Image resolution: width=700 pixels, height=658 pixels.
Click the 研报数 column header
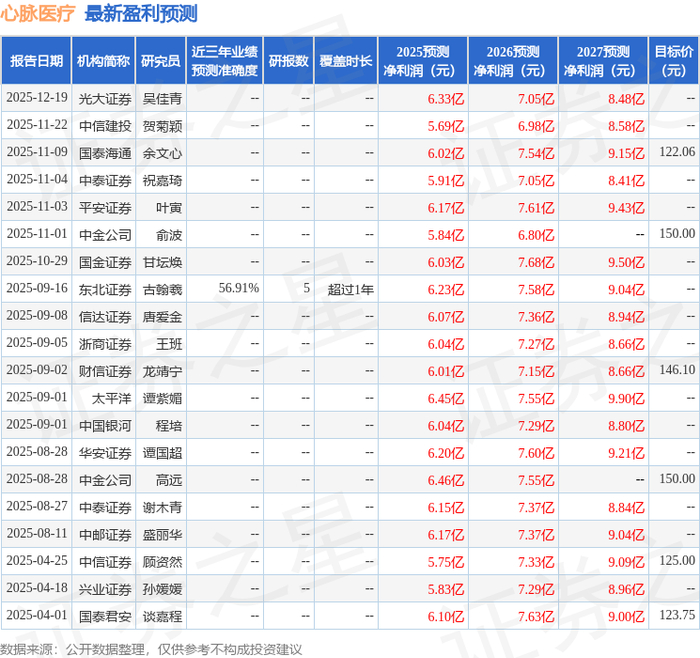click(x=288, y=61)
